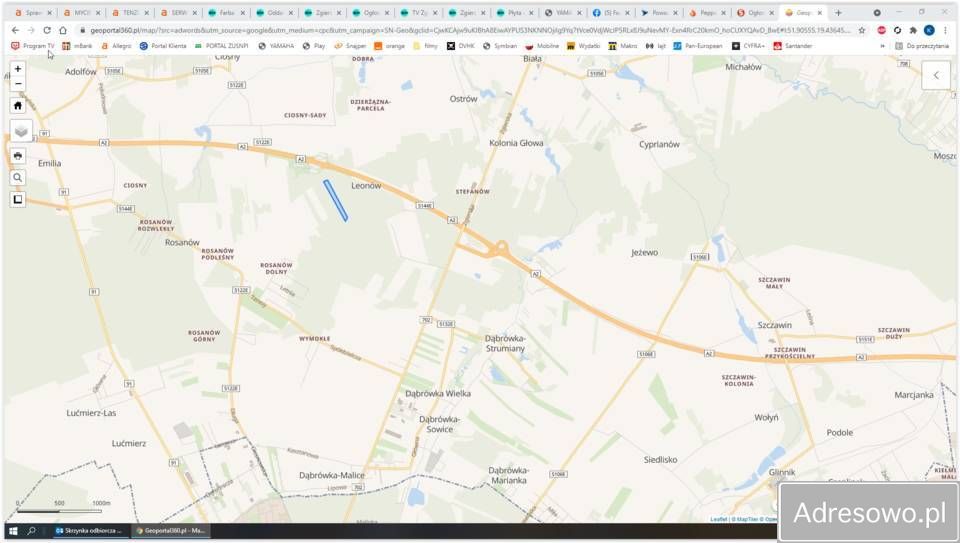Click the square tool below search

point(18,199)
